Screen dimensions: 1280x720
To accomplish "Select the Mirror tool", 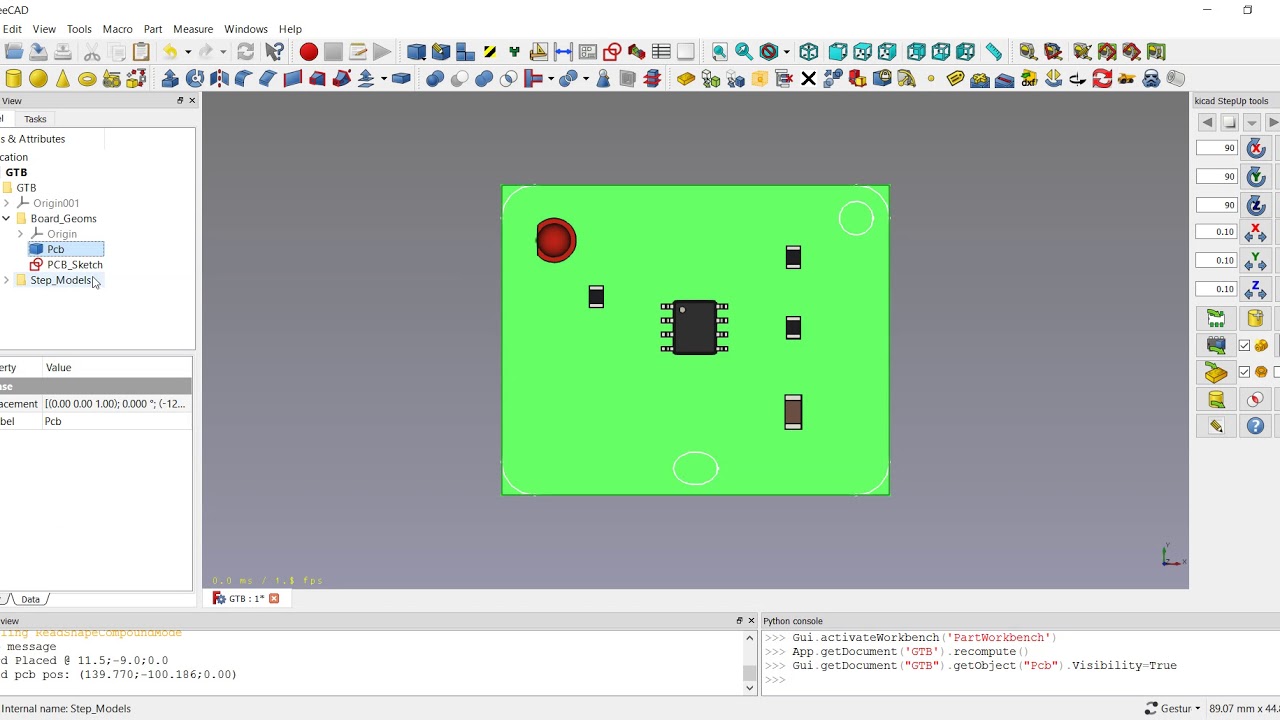I will [219, 78].
